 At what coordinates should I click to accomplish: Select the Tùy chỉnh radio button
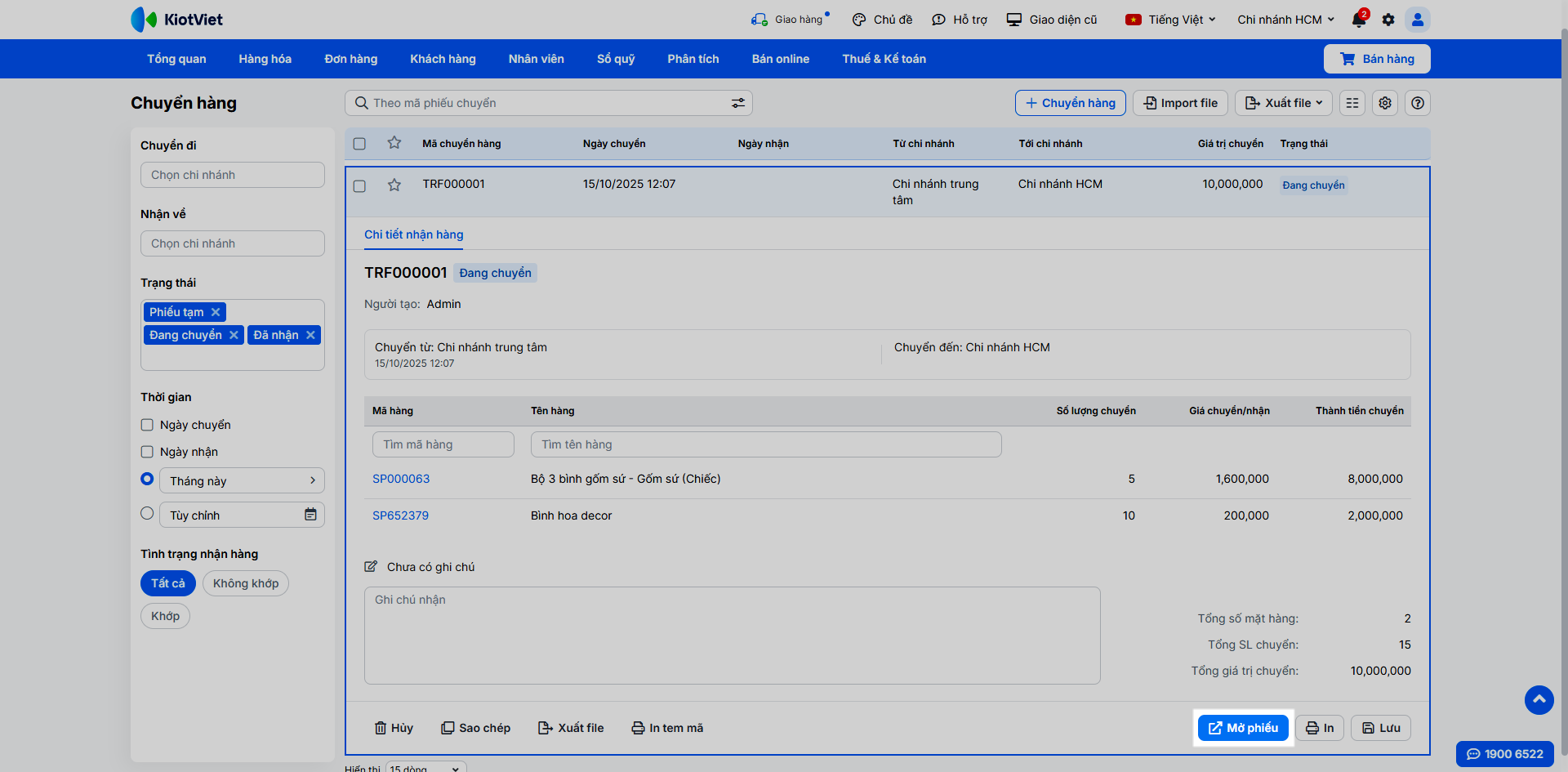click(147, 513)
